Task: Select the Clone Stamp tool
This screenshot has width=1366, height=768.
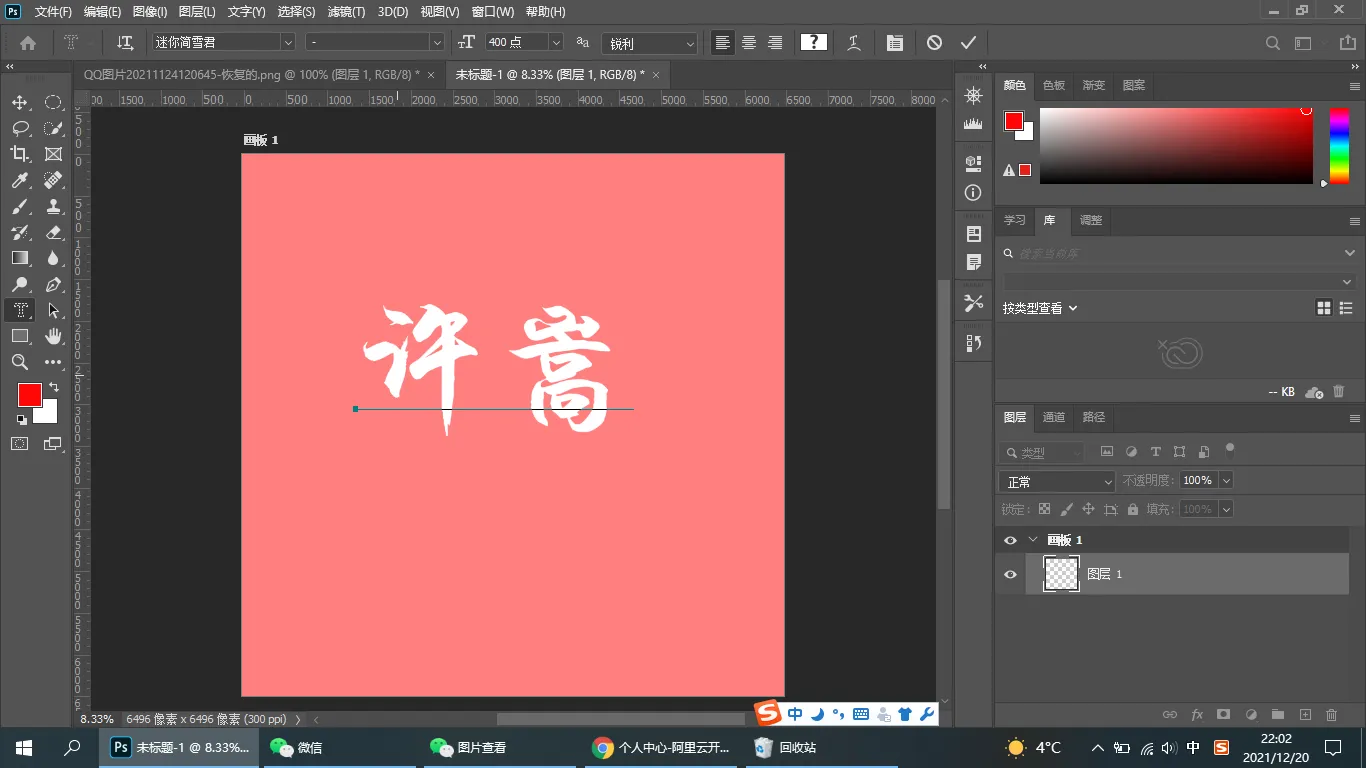Action: [53, 206]
